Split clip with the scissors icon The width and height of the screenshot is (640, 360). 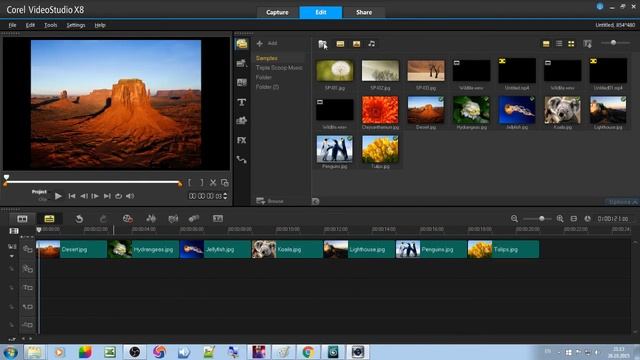[x=213, y=183]
